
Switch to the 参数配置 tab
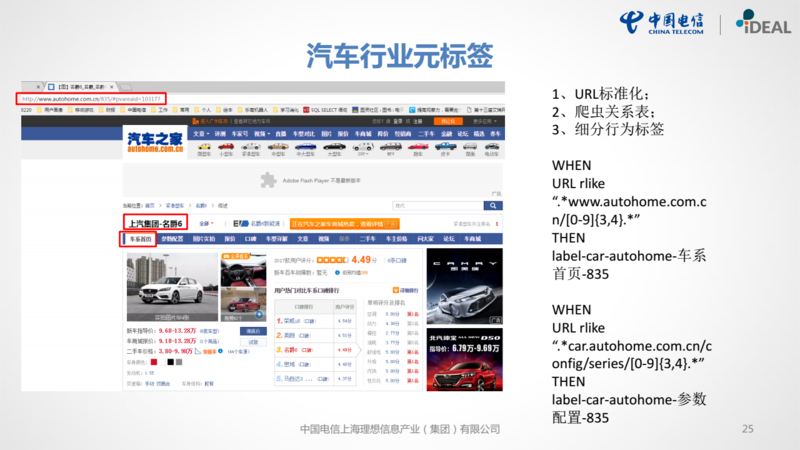pos(172,240)
